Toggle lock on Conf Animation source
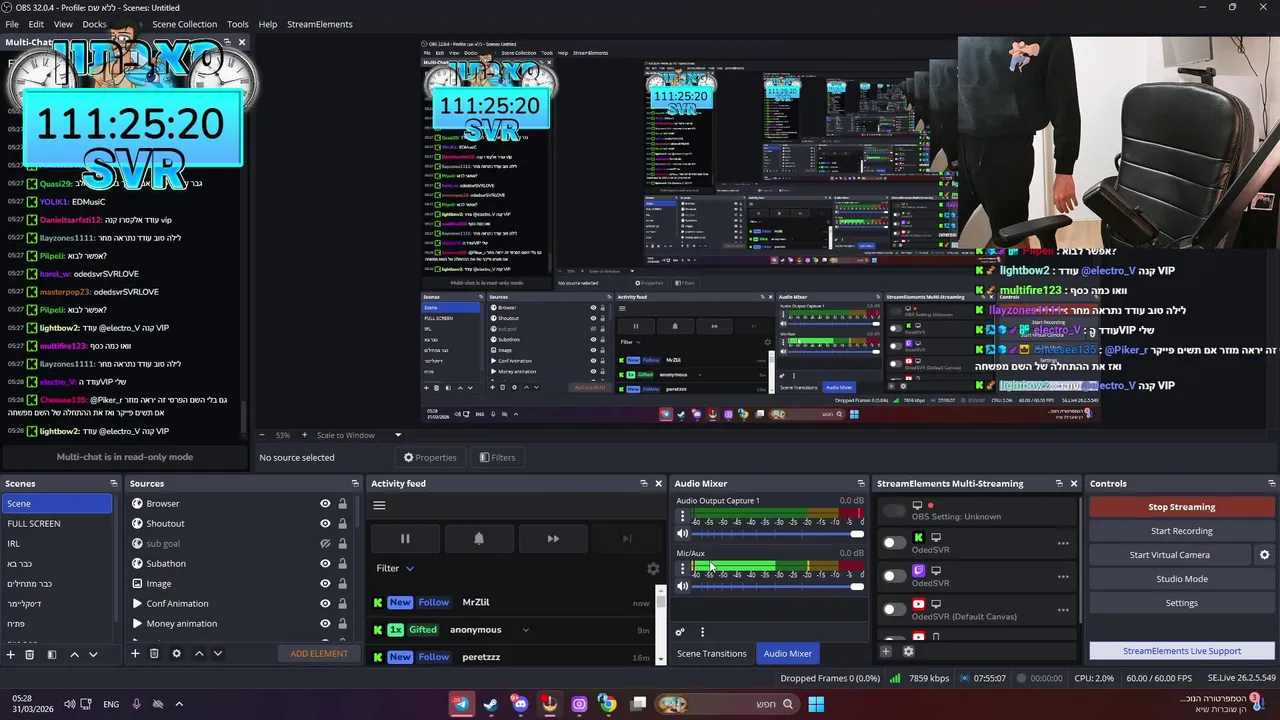This screenshot has height=720, width=1280. [x=342, y=604]
